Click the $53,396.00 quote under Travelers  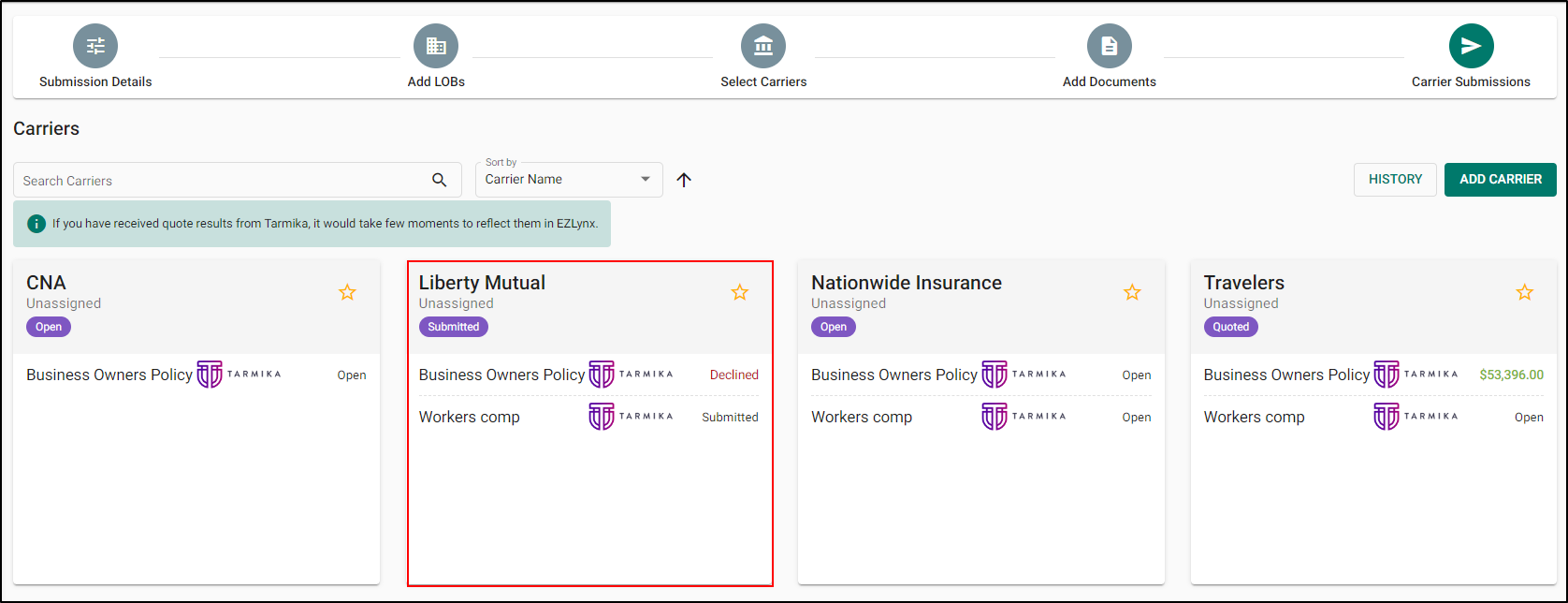point(1512,375)
